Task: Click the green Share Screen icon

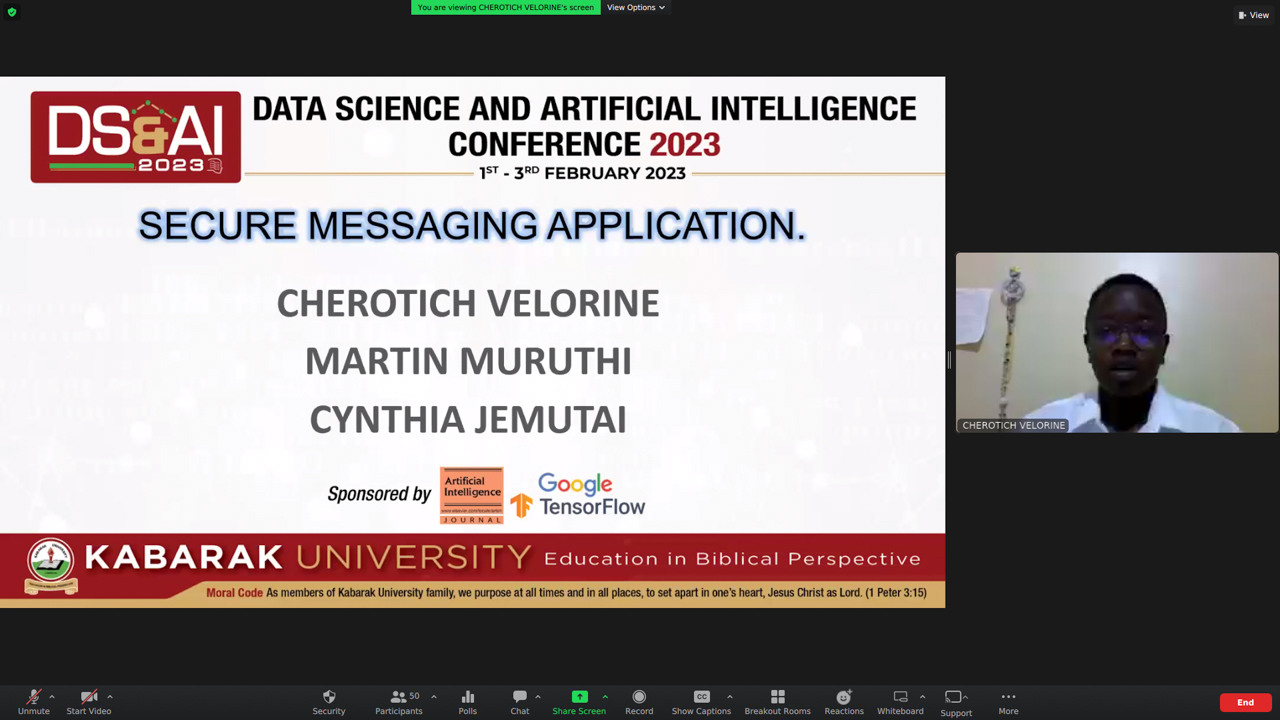Action: (x=579, y=697)
